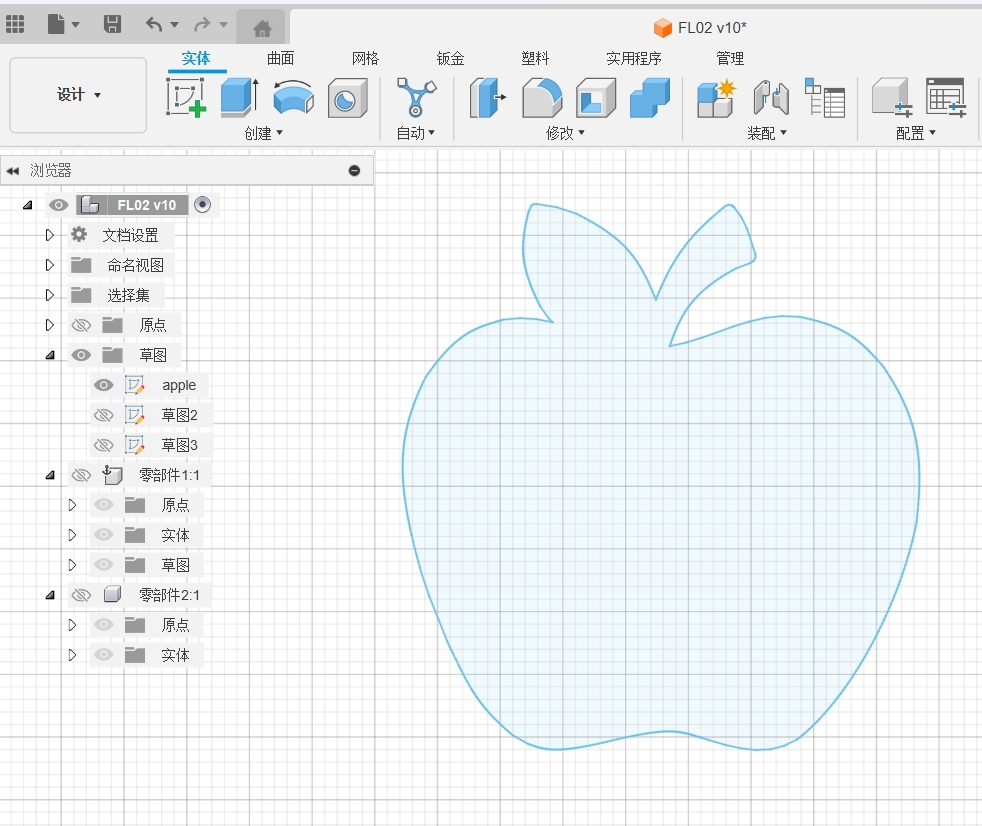Collapse the FL02 v10 root node

28,205
